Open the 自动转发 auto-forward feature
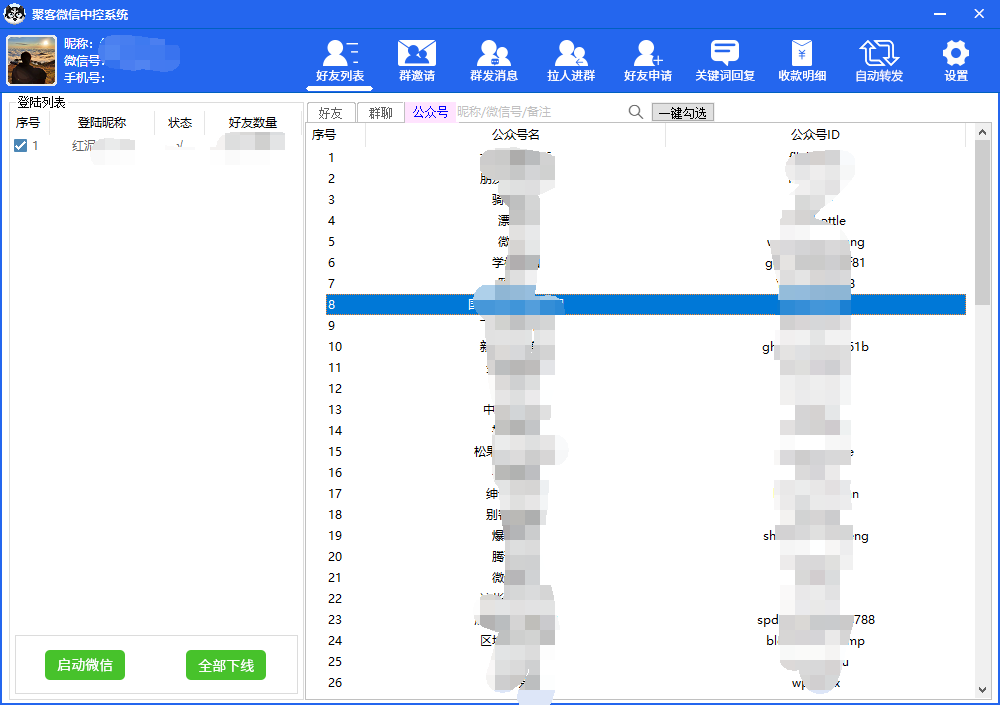This screenshot has height=705, width=1000. coord(877,60)
